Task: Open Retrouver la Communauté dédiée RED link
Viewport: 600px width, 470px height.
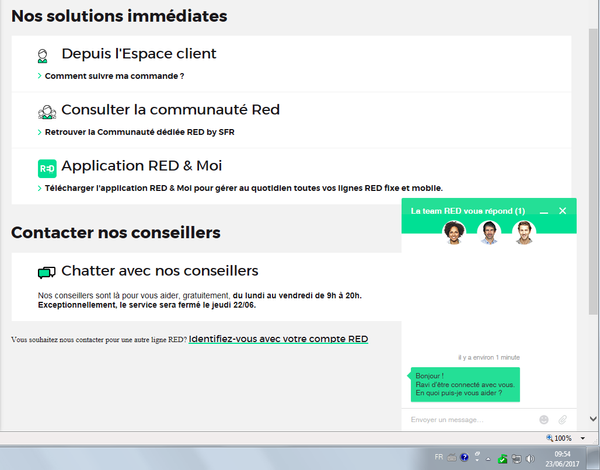Action: pyautogui.click(x=140, y=132)
